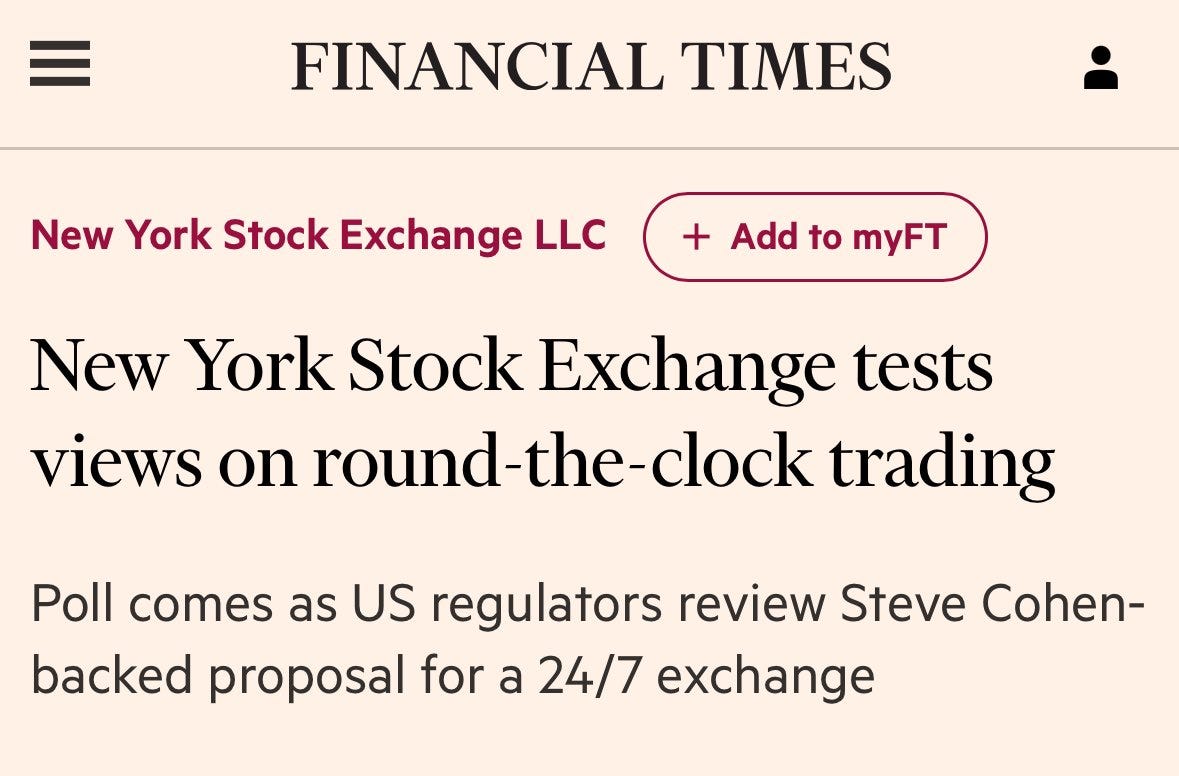
Task: Click the headline line 'views on round-the-clock trading'
Action: click(542, 462)
